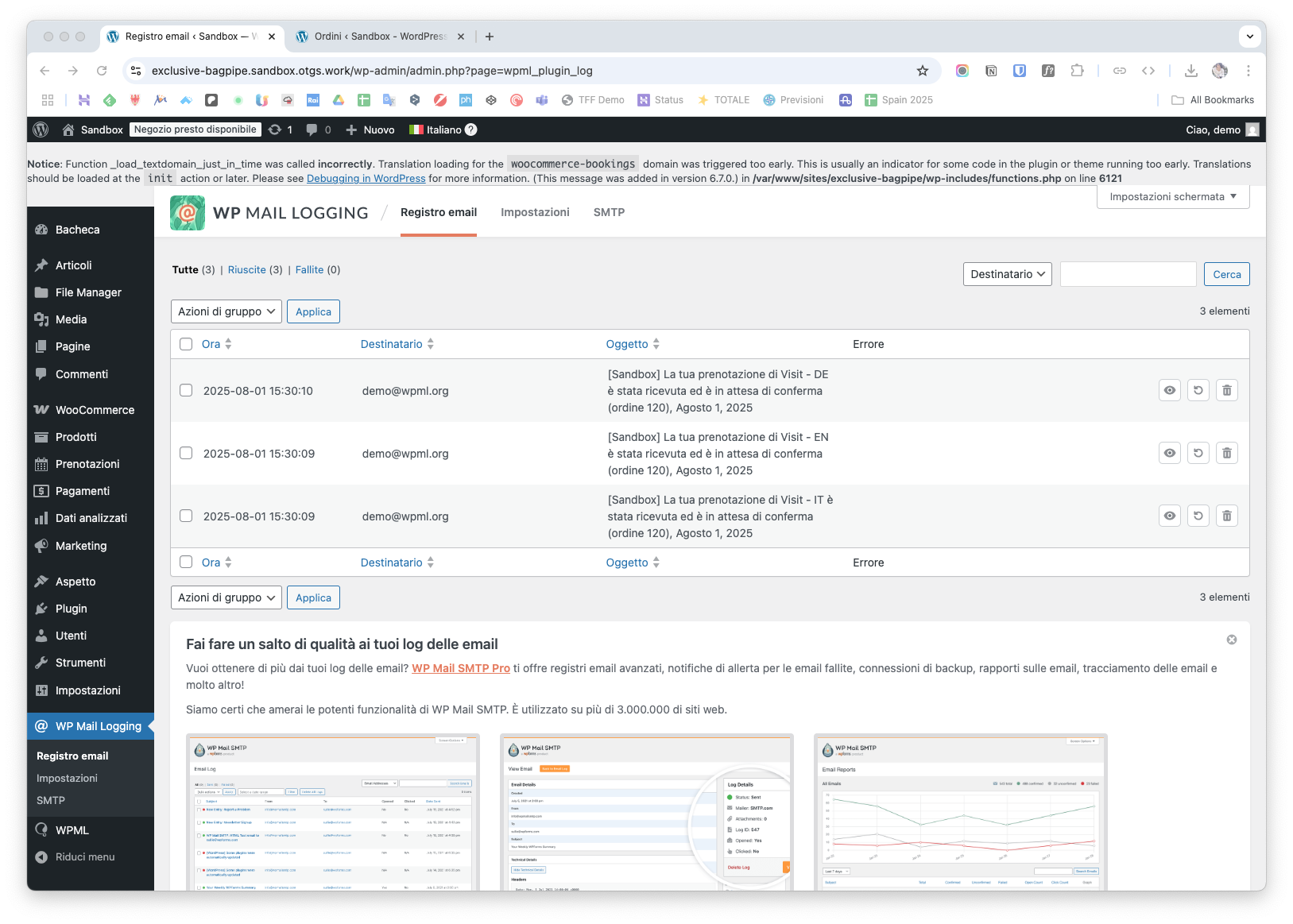Click the browser address bar URL

(x=372, y=71)
